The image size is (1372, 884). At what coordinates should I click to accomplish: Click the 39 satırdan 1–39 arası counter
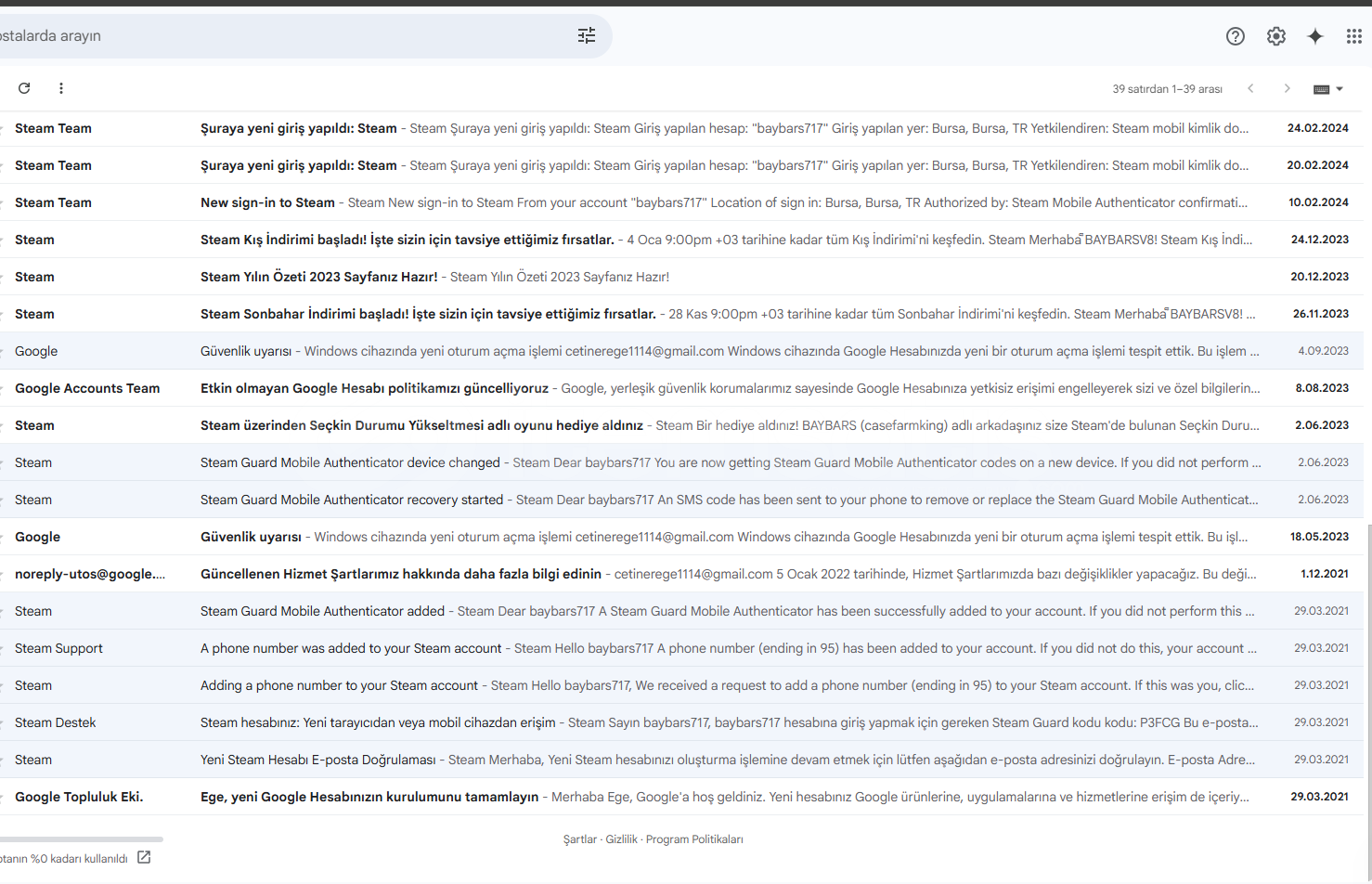point(1167,89)
